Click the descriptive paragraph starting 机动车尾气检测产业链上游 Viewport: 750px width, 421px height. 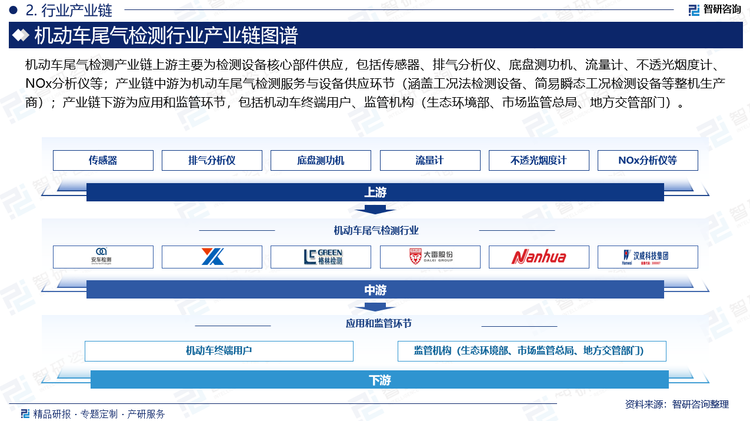click(x=375, y=83)
